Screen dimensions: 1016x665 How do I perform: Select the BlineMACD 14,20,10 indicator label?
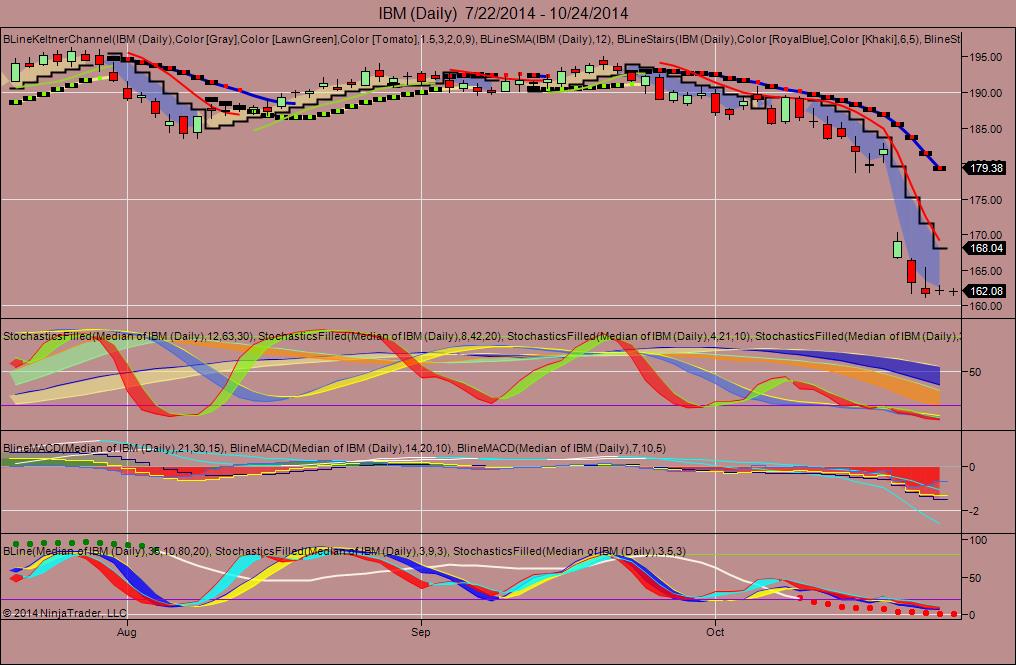click(341, 448)
